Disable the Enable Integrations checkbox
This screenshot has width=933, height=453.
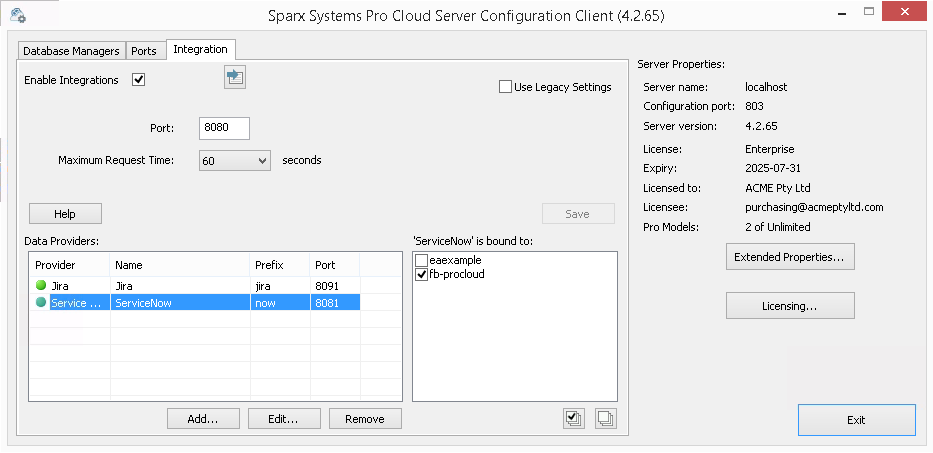(x=139, y=80)
